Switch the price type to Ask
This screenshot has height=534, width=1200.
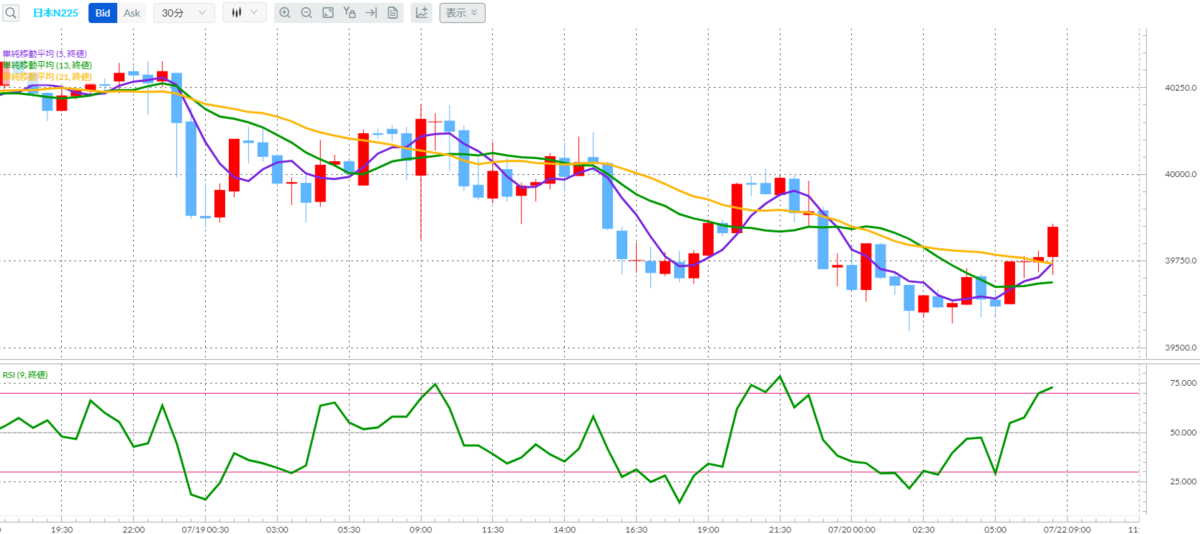coord(132,13)
